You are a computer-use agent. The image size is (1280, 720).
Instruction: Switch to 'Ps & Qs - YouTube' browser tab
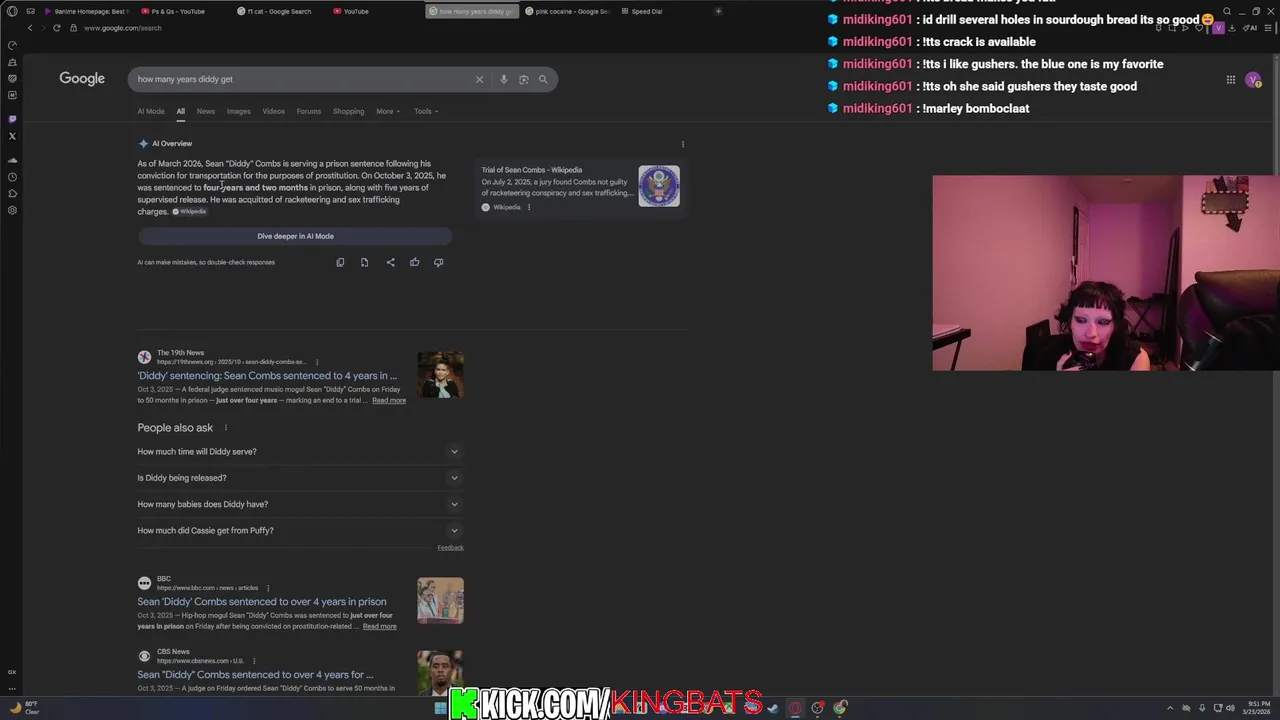point(180,11)
